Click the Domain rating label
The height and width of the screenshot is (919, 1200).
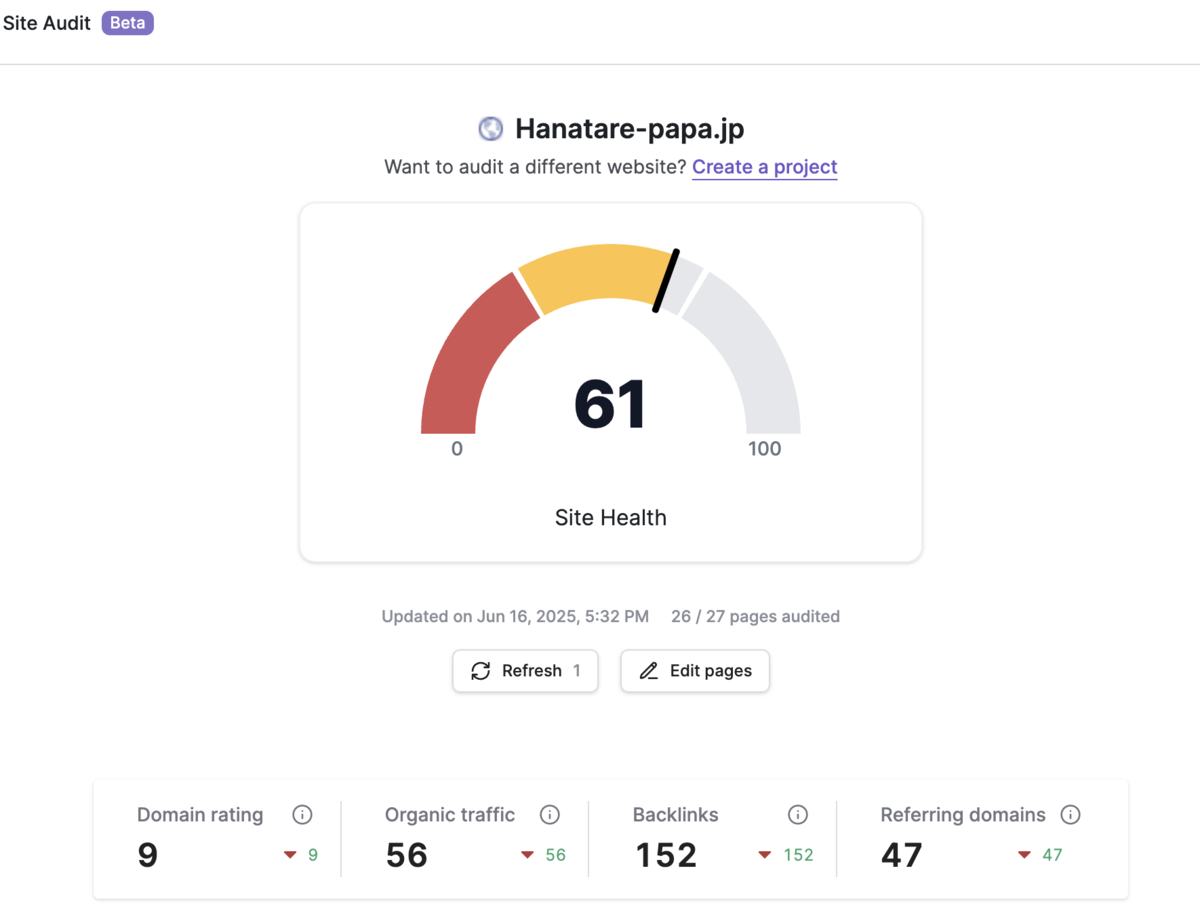pyautogui.click(x=200, y=815)
